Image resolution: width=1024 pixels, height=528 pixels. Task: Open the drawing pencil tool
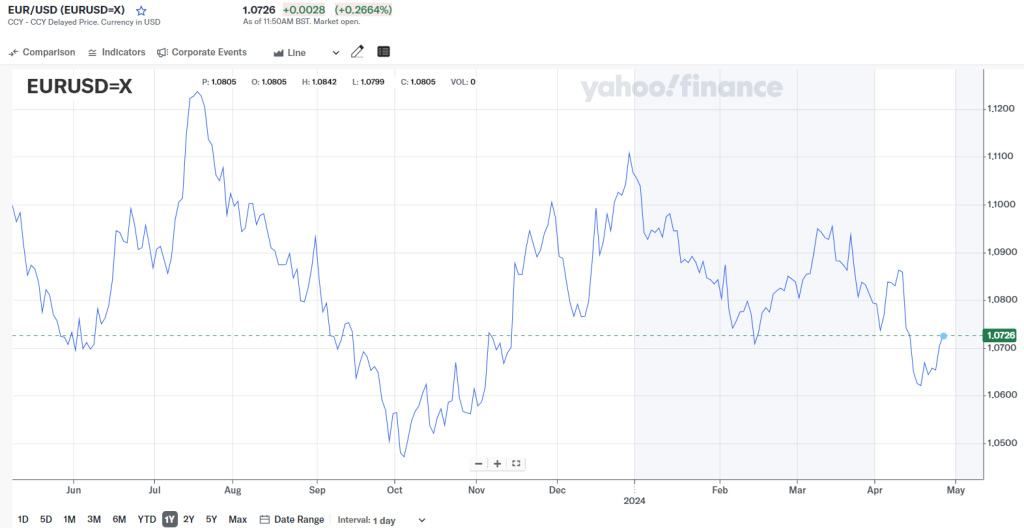pyautogui.click(x=358, y=52)
